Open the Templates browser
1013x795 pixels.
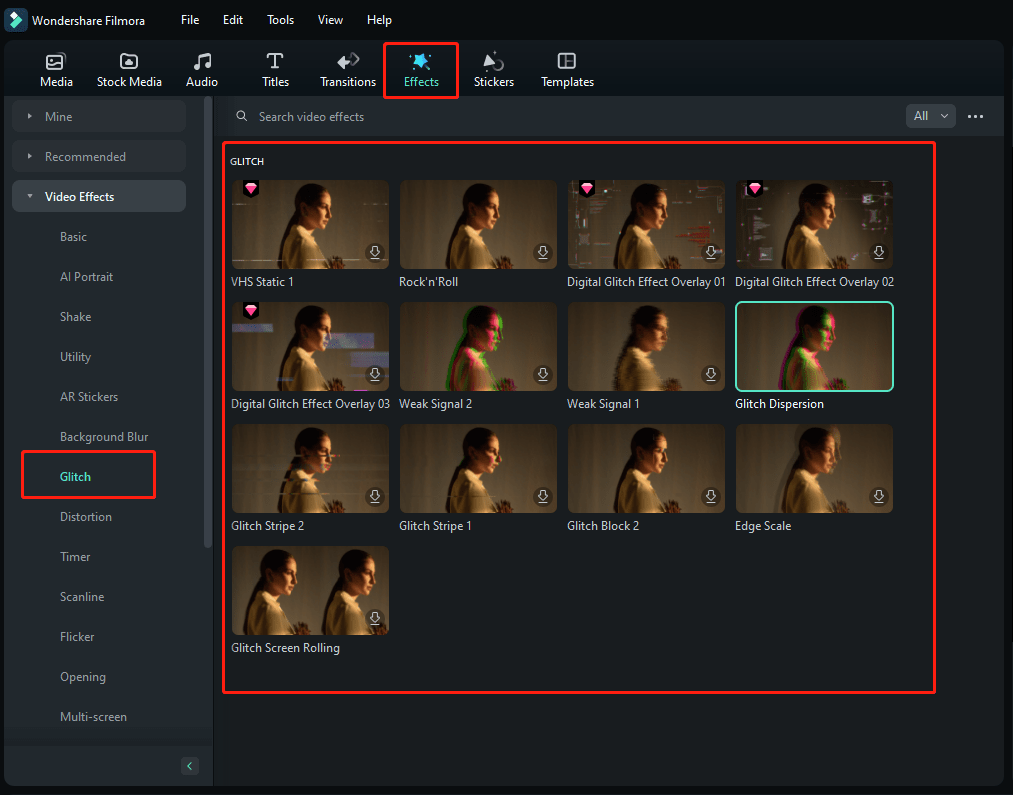click(567, 68)
